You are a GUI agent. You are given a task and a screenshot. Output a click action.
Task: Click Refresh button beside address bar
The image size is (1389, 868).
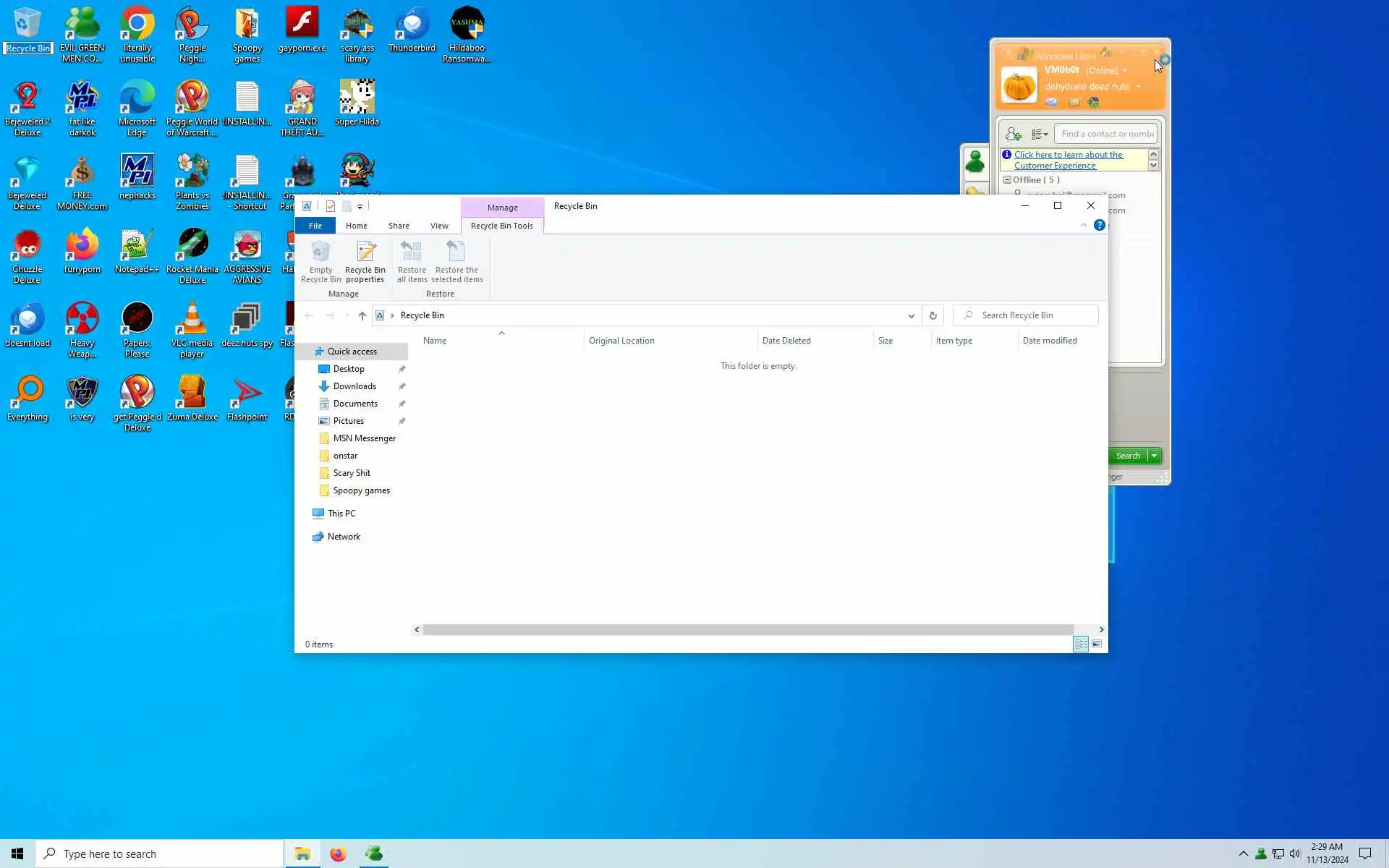click(x=933, y=315)
